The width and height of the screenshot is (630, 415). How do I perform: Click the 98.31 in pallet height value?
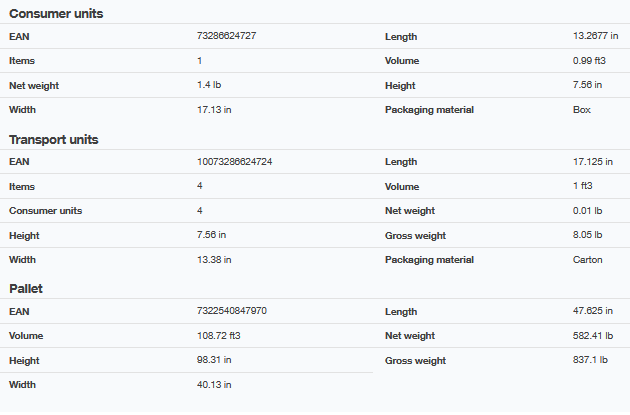pyautogui.click(x=214, y=360)
